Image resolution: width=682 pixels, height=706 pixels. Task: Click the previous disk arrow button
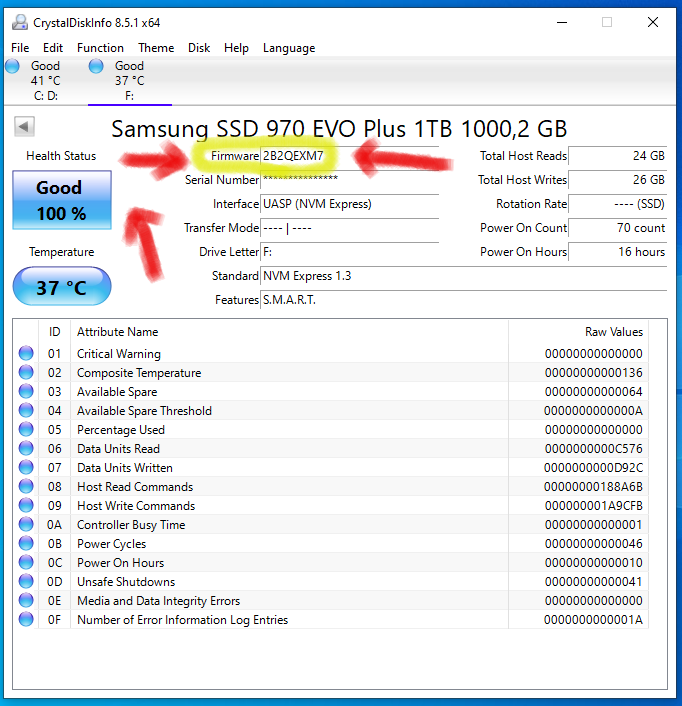click(24, 127)
